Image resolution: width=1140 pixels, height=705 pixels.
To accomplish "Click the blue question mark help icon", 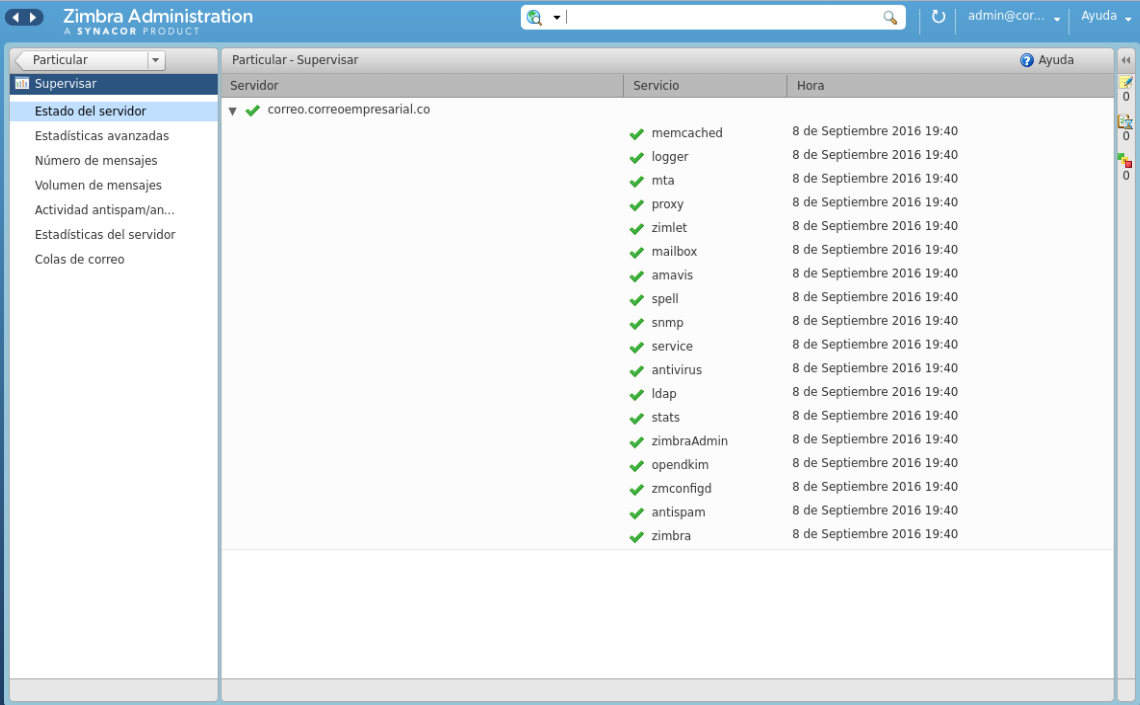I will (x=1026, y=60).
